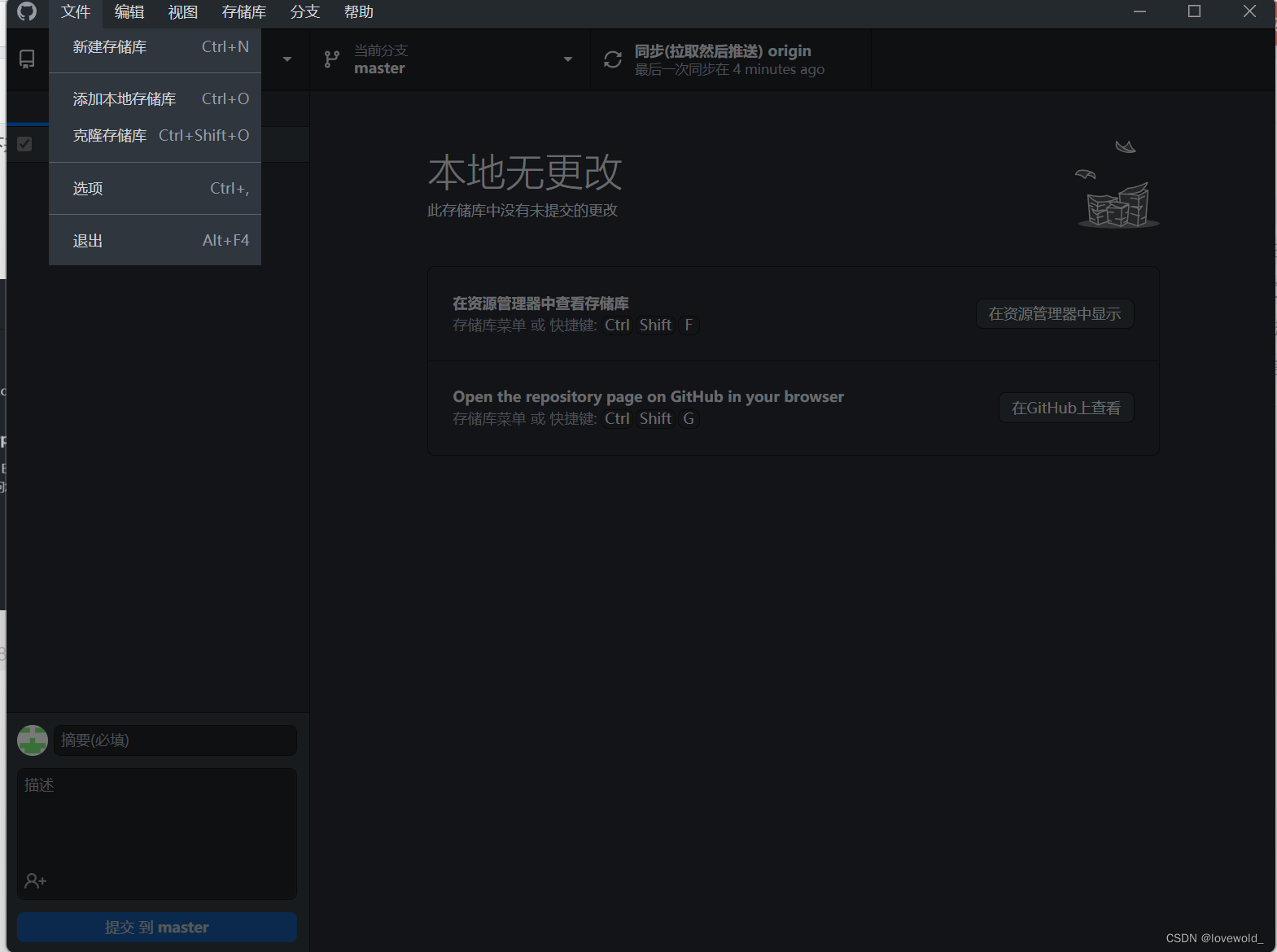Choose 新建存储库 from the file menu
The height and width of the screenshot is (952, 1277).
pyautogui.click(x=155, y=47)
